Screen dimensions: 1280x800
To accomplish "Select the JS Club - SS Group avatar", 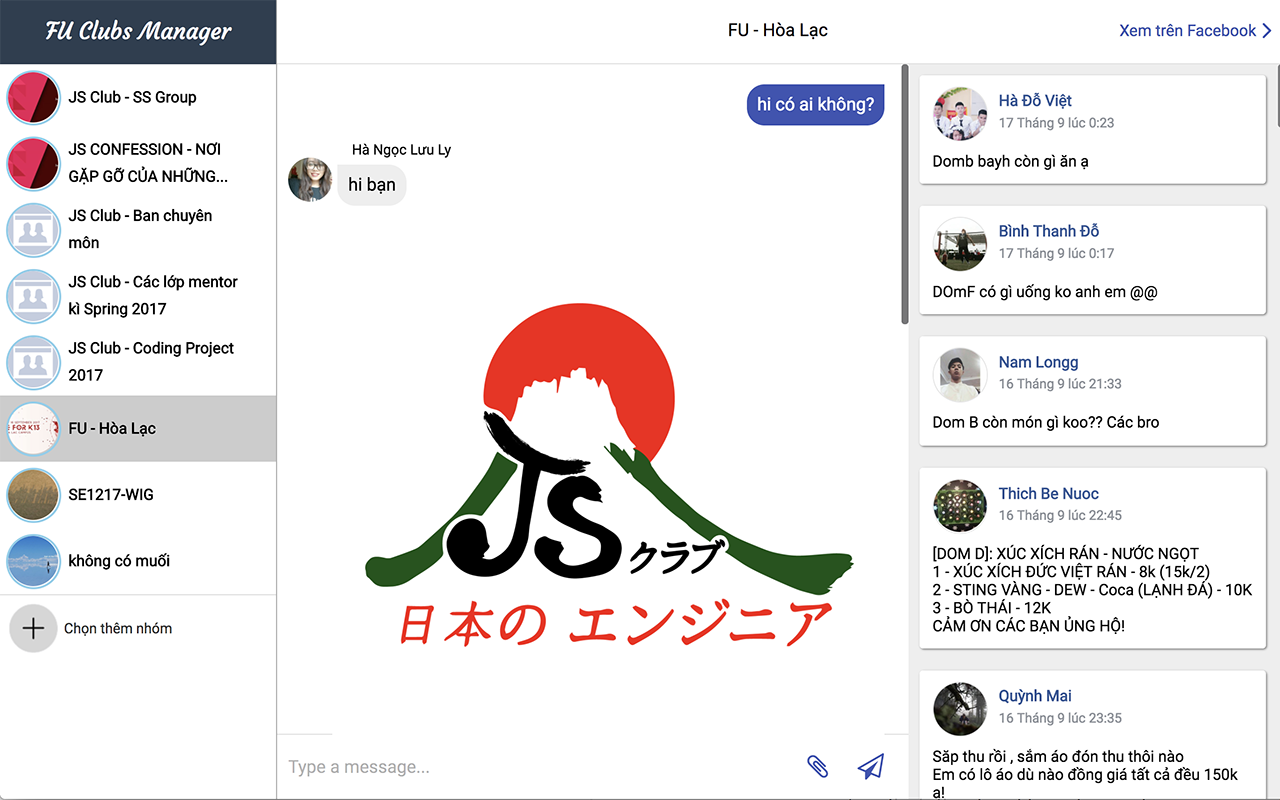I will 34,97.
